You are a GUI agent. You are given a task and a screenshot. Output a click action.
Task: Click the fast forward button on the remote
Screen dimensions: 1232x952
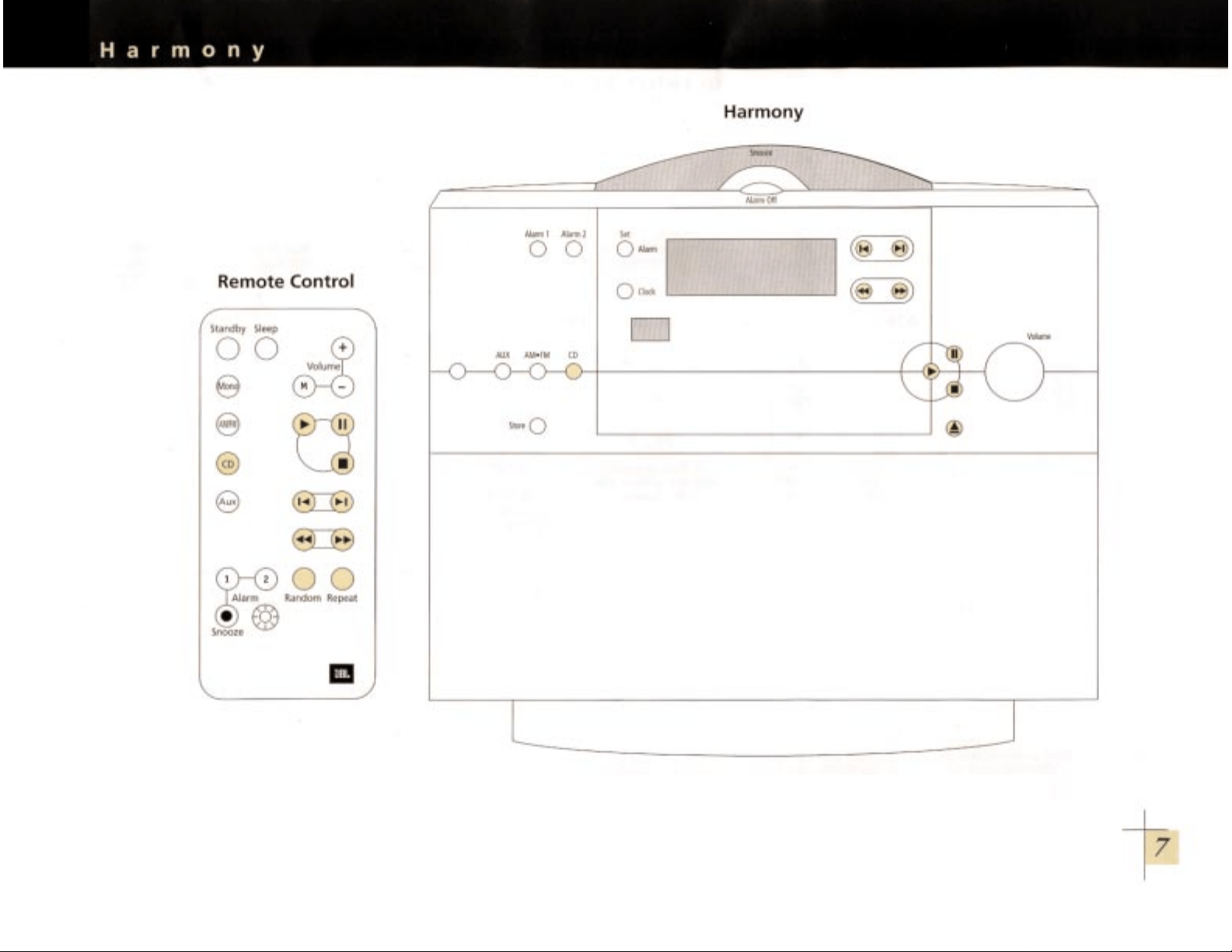(342, 539)
